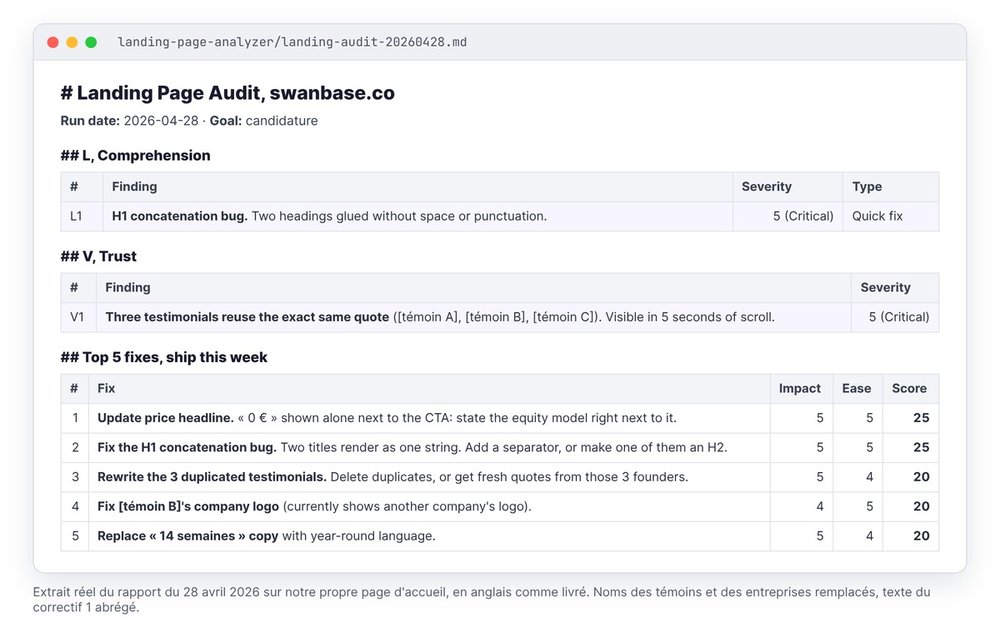Viewport: 1000px width, 622px height.
Task: Select the run date value 2026-04-28
Action: point(161,121)
